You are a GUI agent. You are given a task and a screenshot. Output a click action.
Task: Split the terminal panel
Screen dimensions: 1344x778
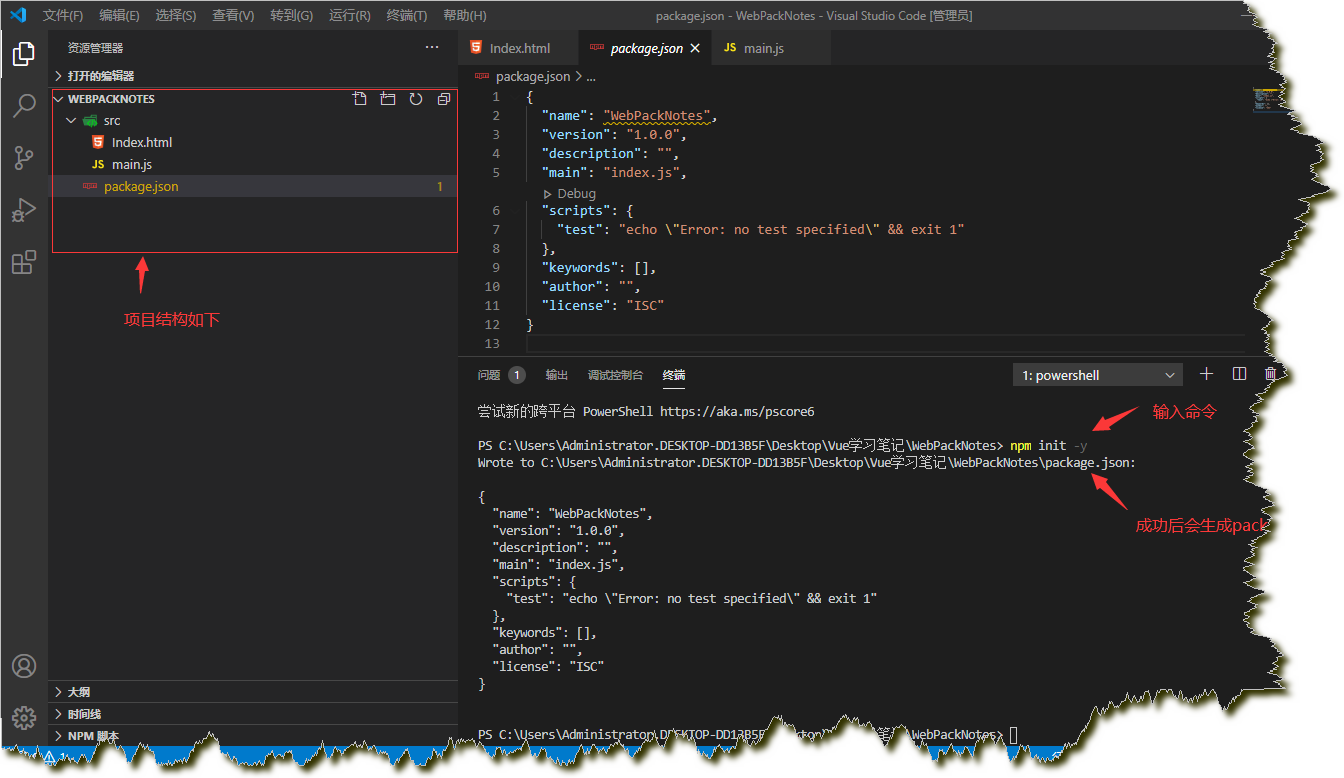coord(1239,374)
